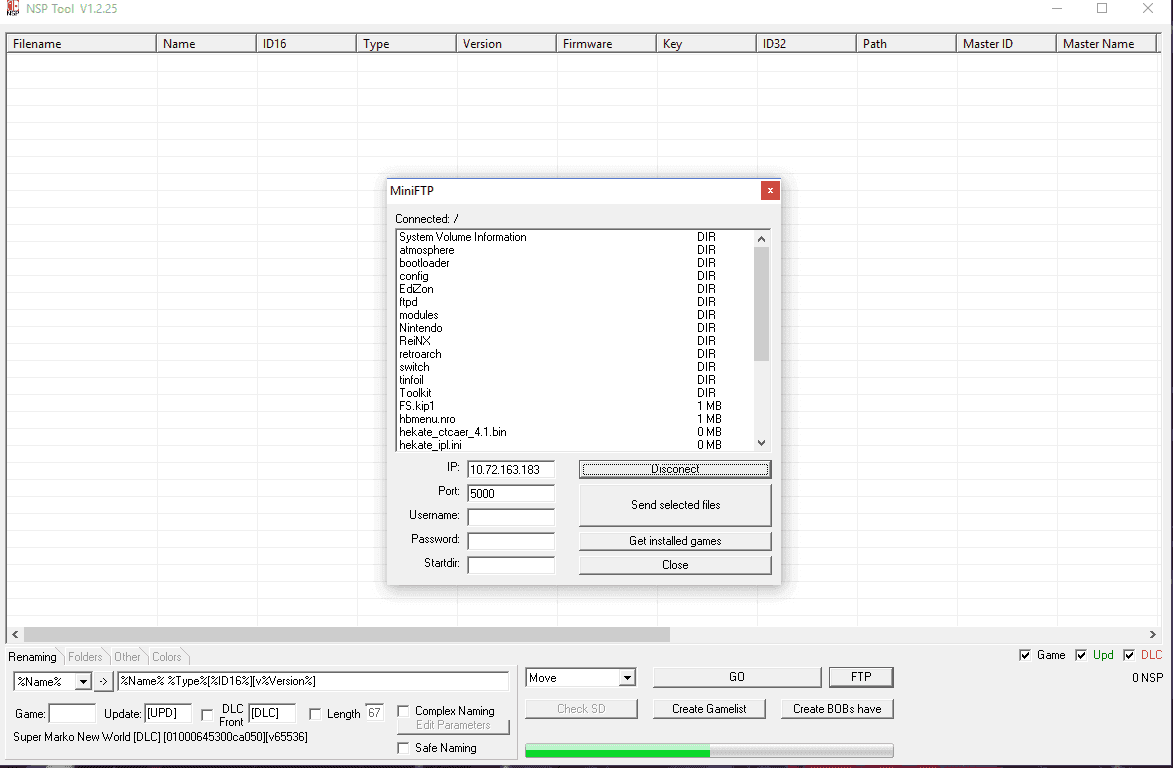The height and width of the screenshot is (768, 1173).
Task: Select the tinfoil folder row
Action: [x=575, y=380]
